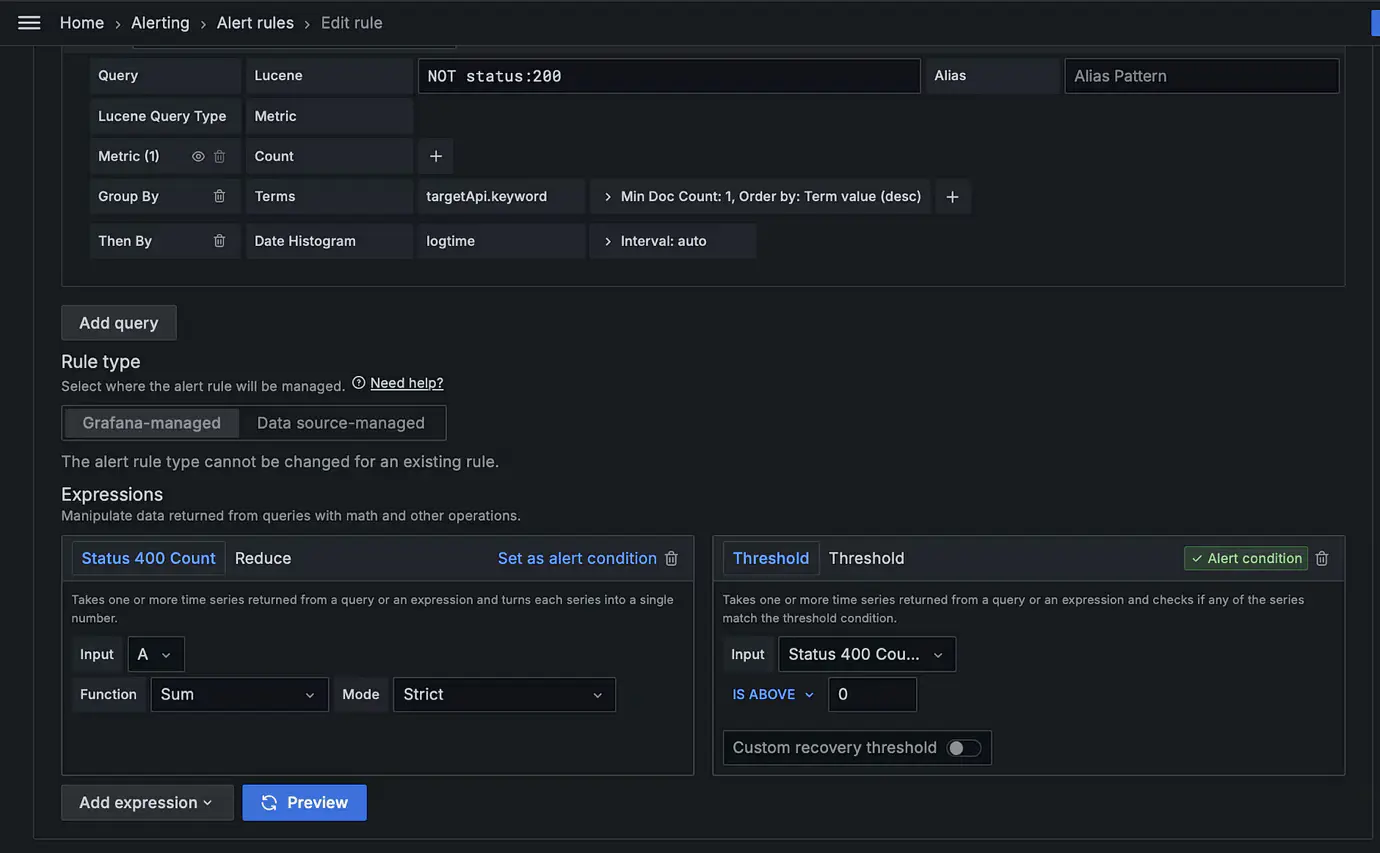
Task: Delete the Threshold expression
Action: point(1322,558)
